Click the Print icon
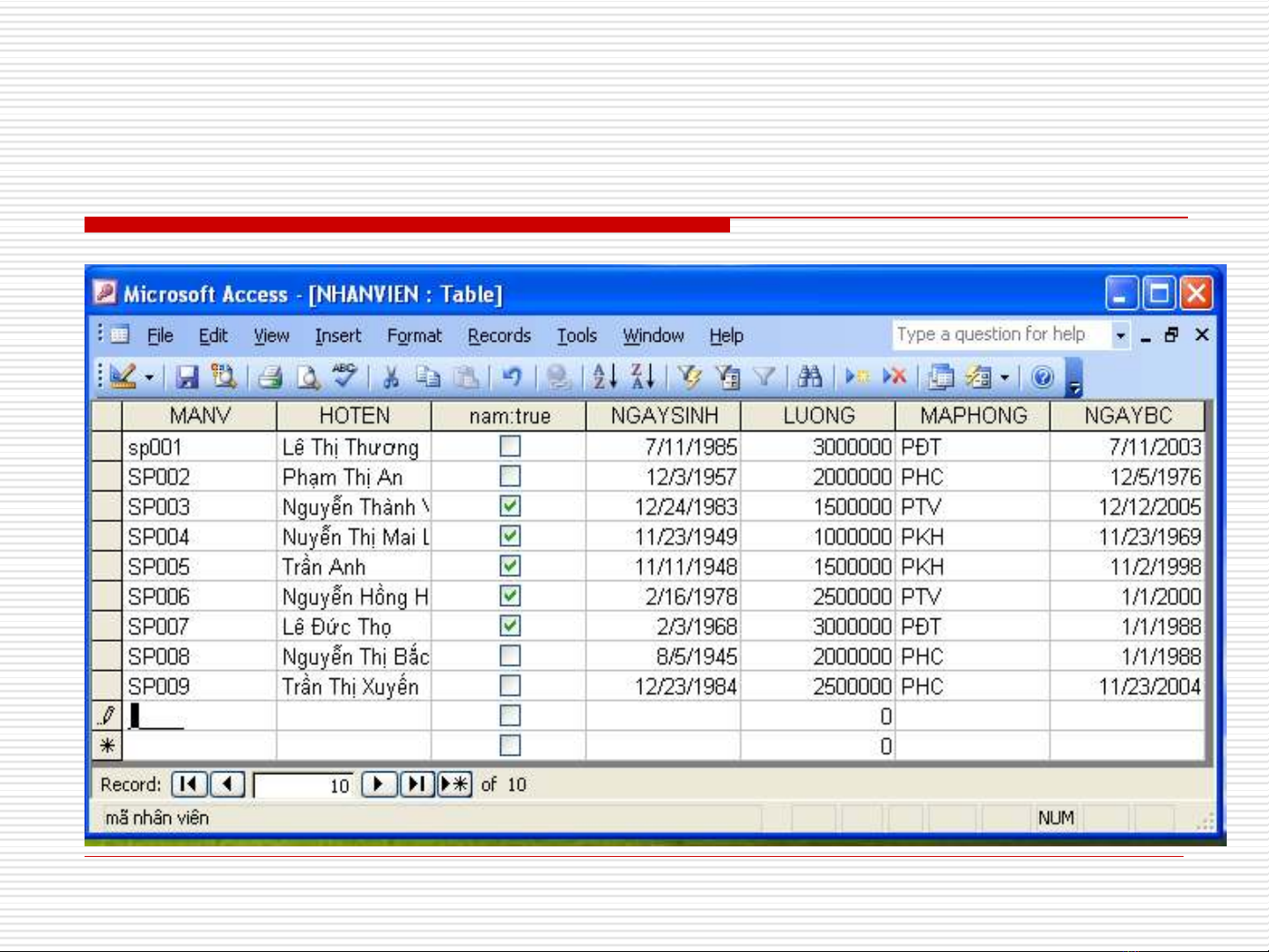This screenshot has height=952, width=1269. pos(270,377)
